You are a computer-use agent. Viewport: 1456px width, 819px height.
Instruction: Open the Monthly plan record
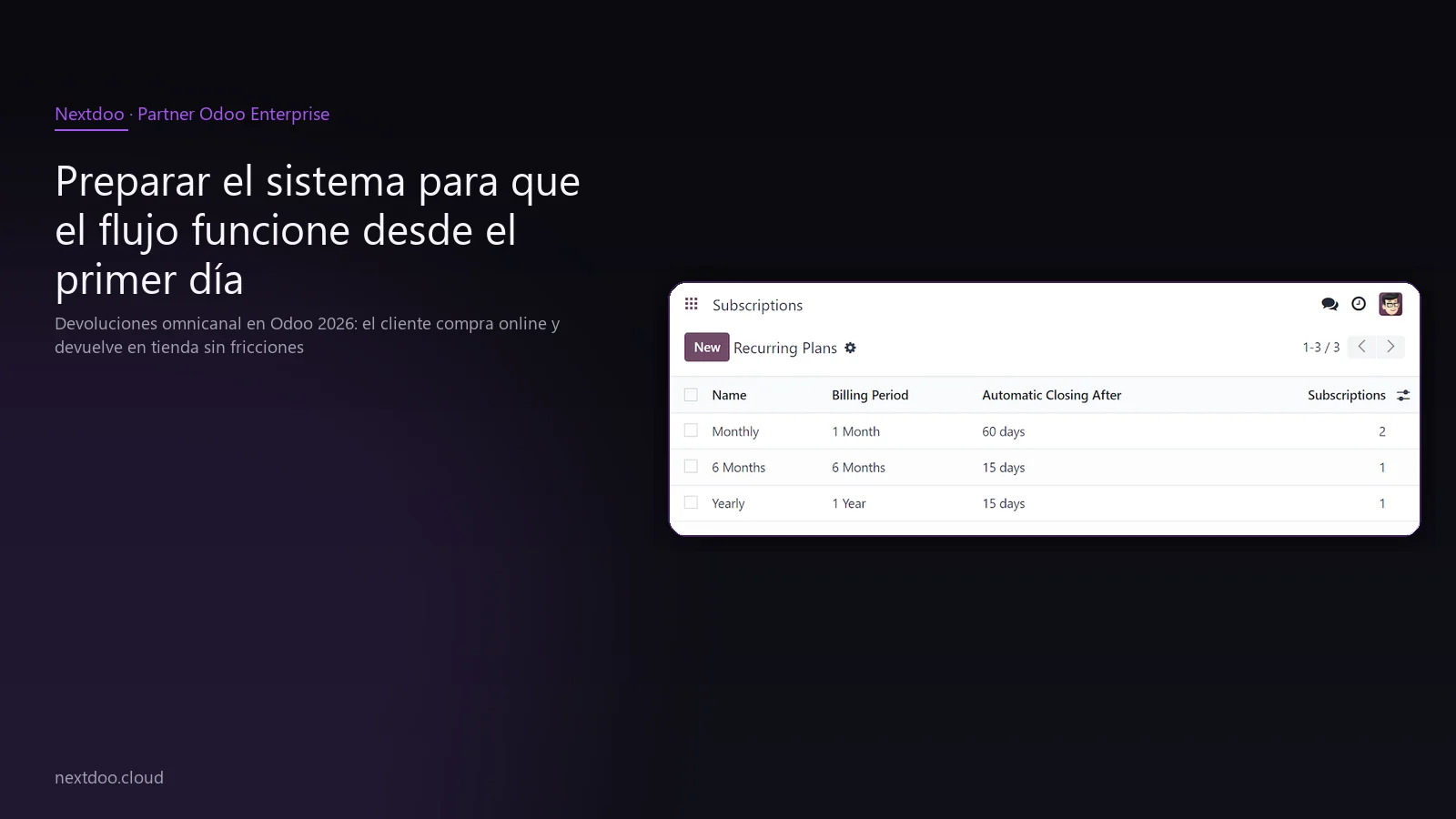point(735,431)
